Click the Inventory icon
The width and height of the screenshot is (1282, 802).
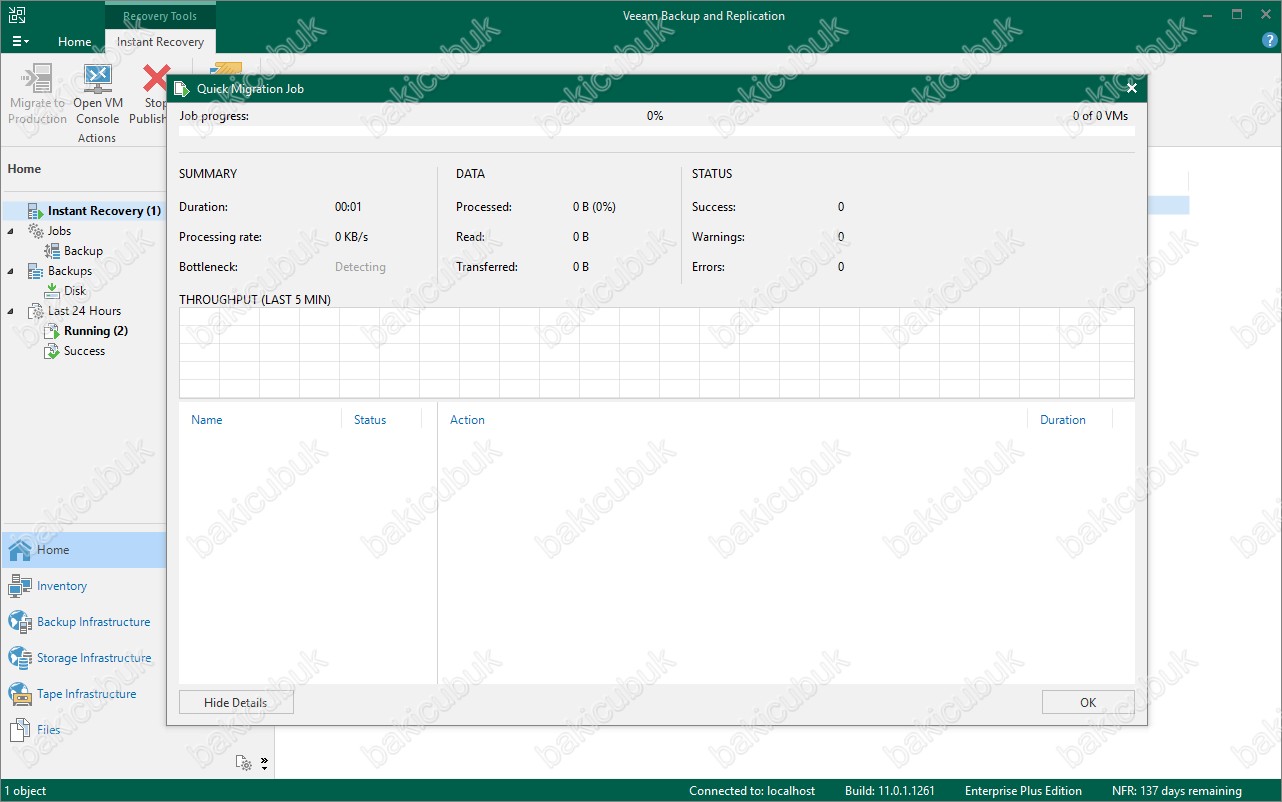coord(20,586)
